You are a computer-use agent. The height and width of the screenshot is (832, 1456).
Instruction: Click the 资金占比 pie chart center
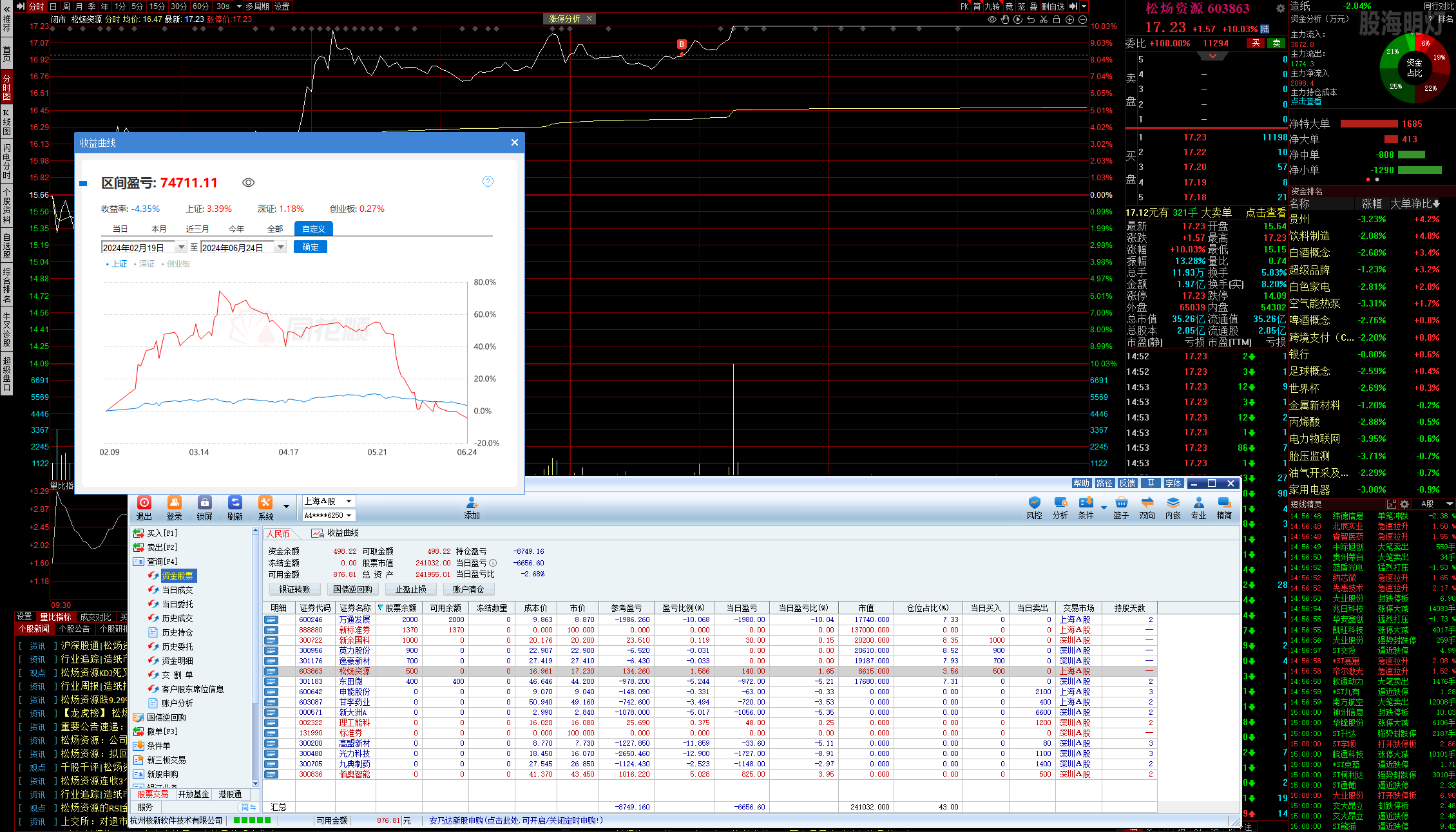(1414, 68)
